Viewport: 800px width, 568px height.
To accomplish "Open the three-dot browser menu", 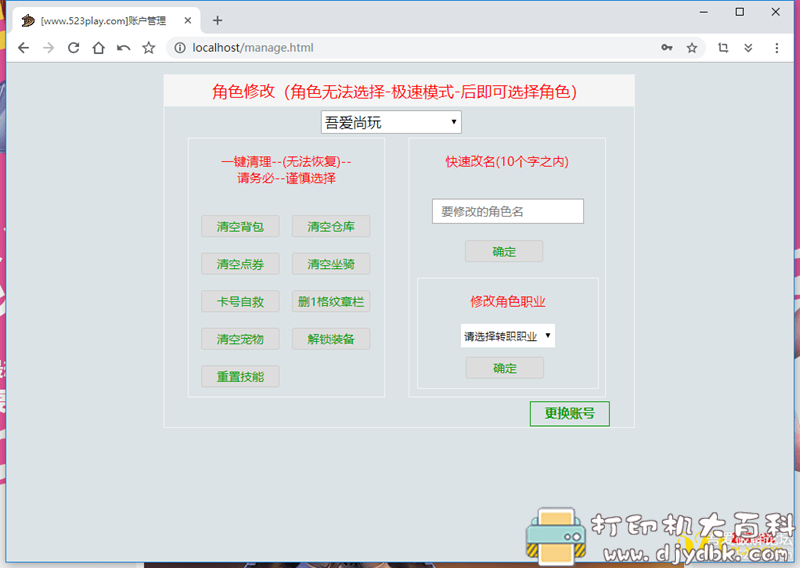I will click(x=777, y=48).
